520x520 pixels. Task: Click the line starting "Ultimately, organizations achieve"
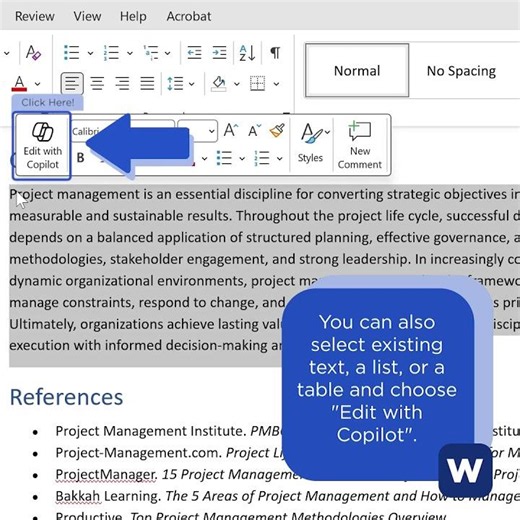click(x=146, y=324)
